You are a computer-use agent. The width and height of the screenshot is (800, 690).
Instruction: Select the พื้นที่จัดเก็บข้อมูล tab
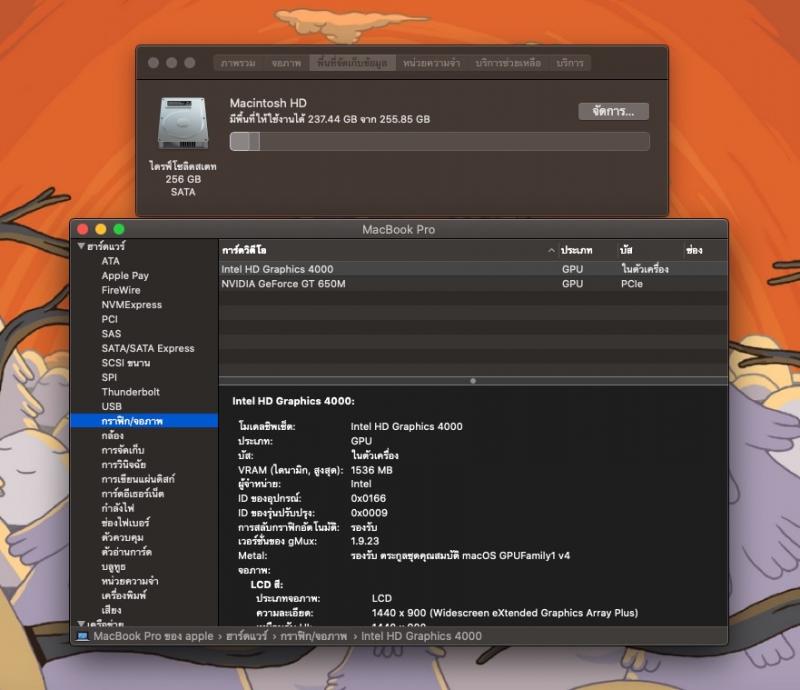pos(353,63)
